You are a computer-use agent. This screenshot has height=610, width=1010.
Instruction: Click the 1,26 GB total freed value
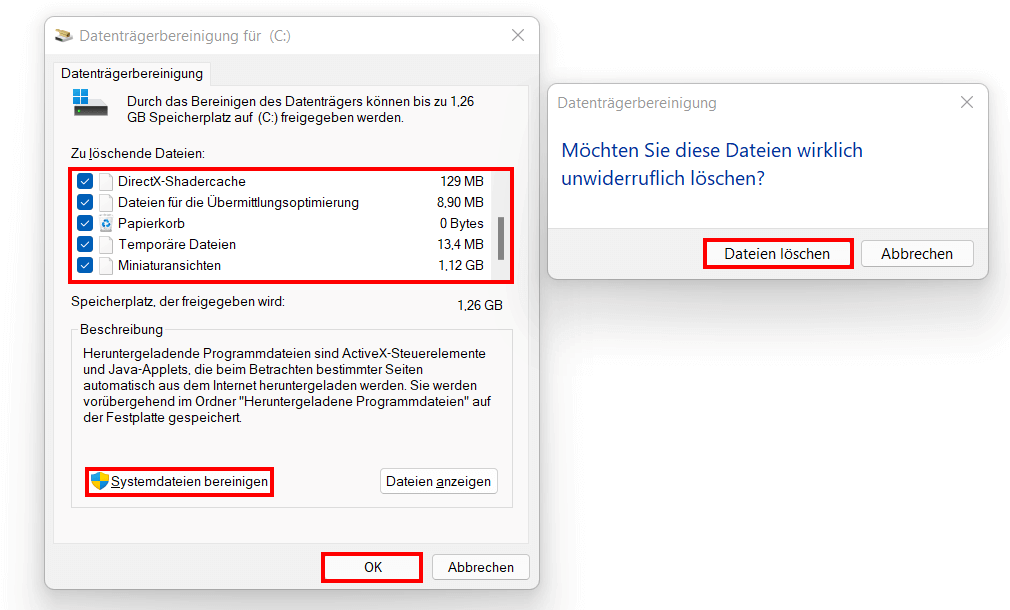[x=480, y=305]
